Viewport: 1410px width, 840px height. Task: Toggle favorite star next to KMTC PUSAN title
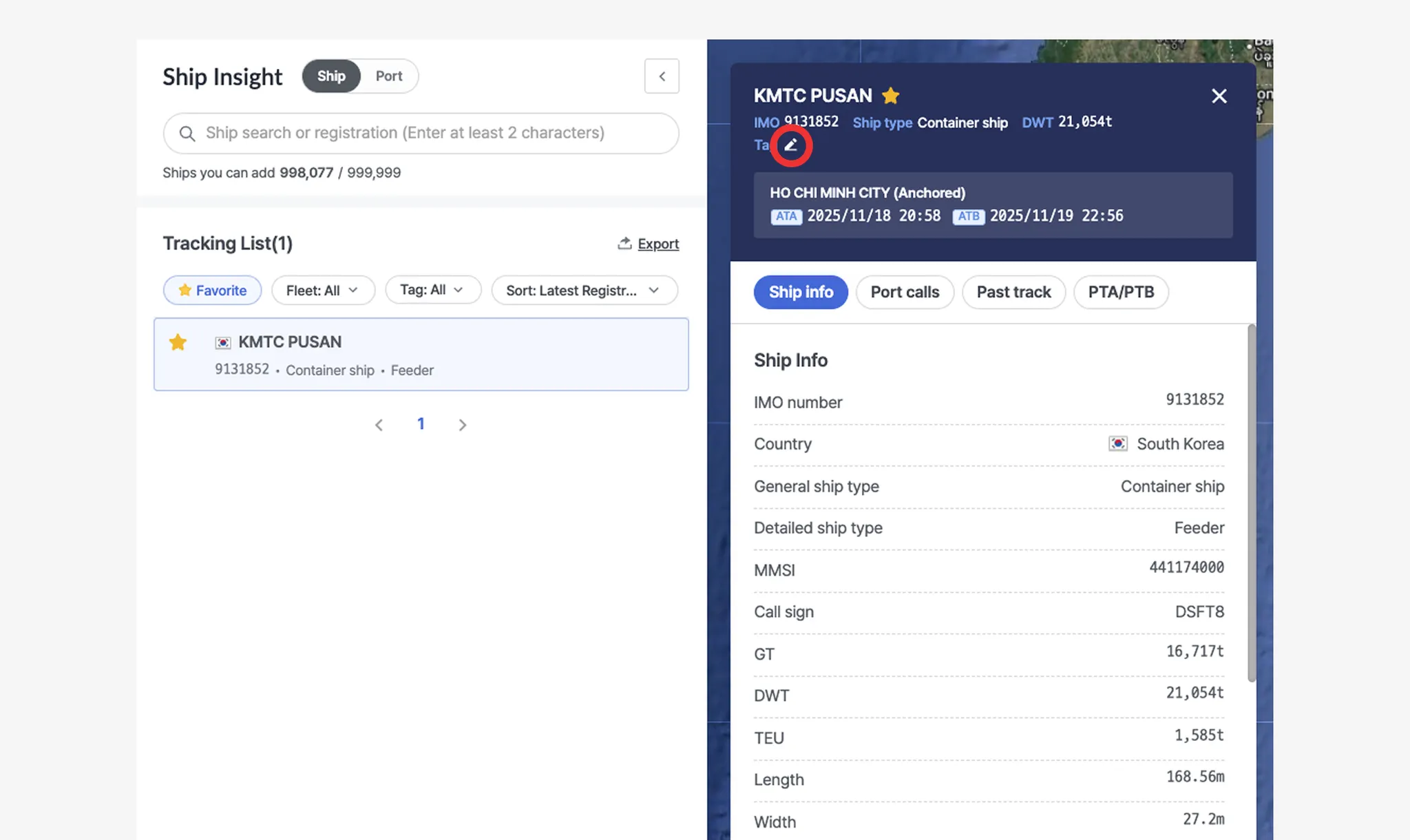[x=890, y=96]
